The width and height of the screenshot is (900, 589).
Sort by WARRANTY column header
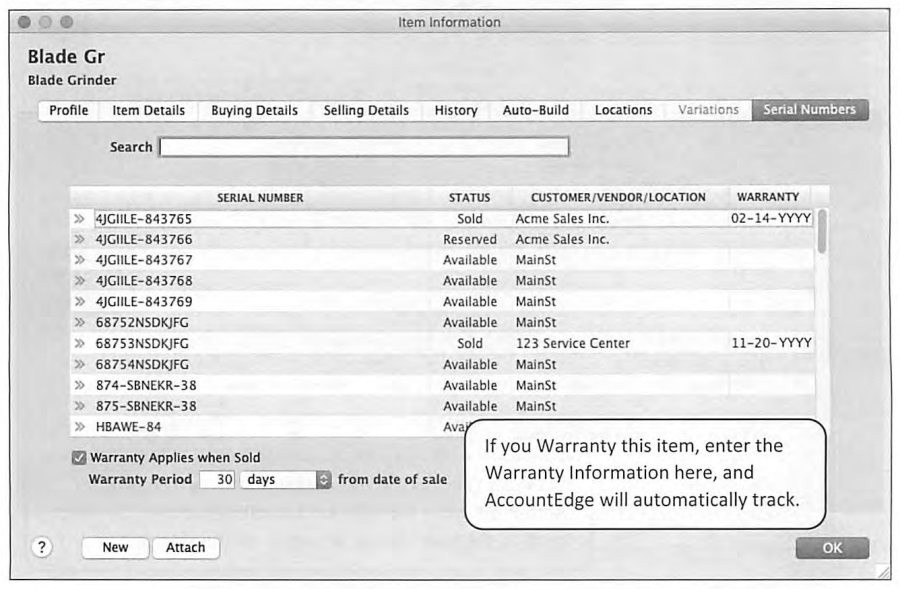[768, 197]
